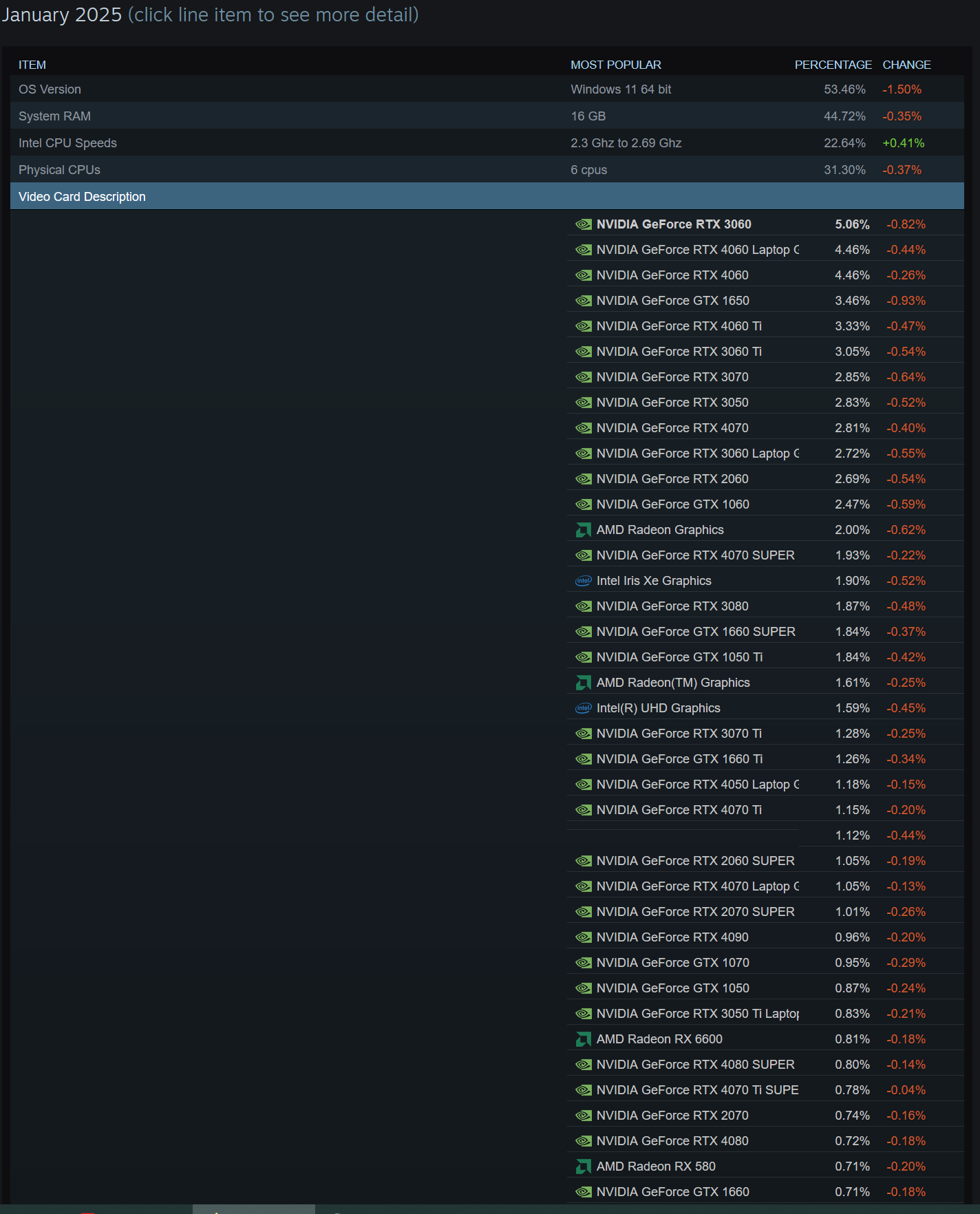Click 2.3 Ghz to 2.69 Ghz
This screenshot has height=1214, width=980.
click(626, 143)
